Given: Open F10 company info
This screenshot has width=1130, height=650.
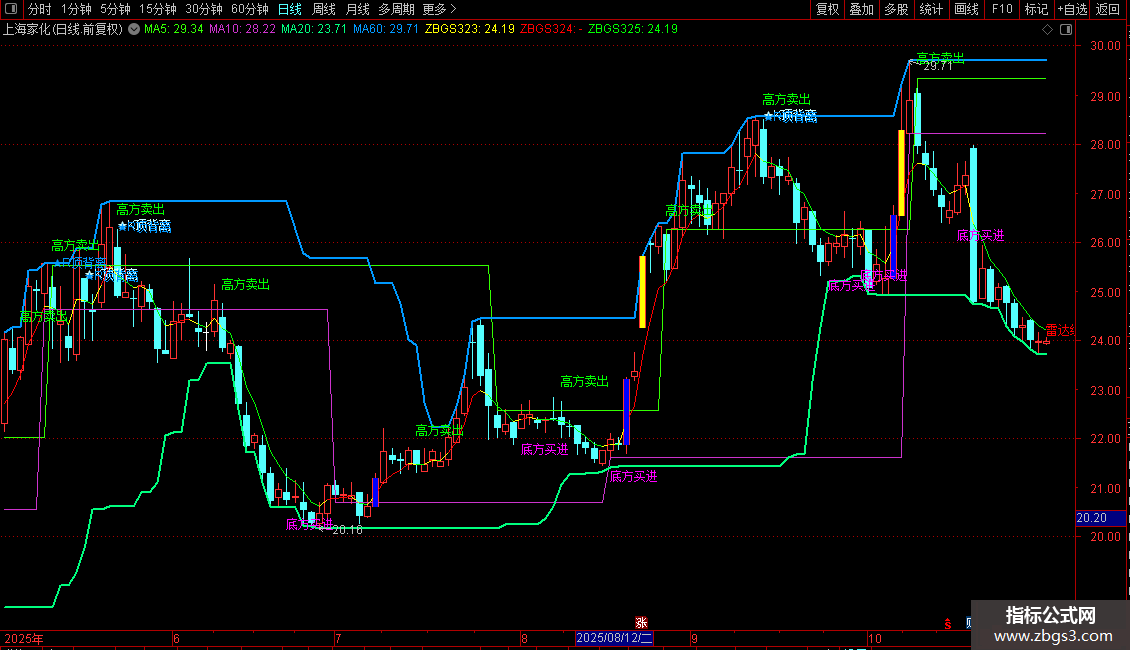Looking at the screenshot, I should [1002, 9].
